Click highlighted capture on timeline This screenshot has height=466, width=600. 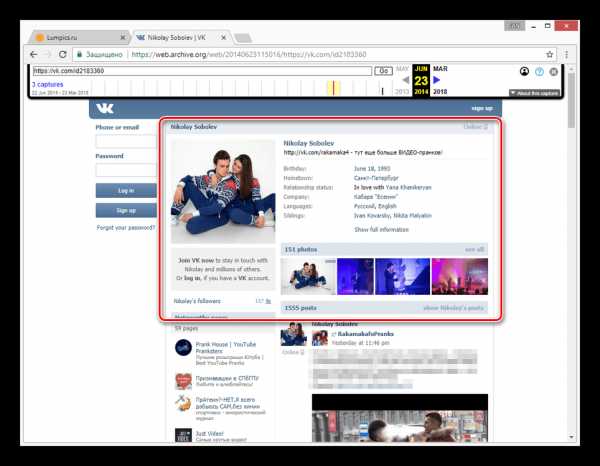(333, 88)
